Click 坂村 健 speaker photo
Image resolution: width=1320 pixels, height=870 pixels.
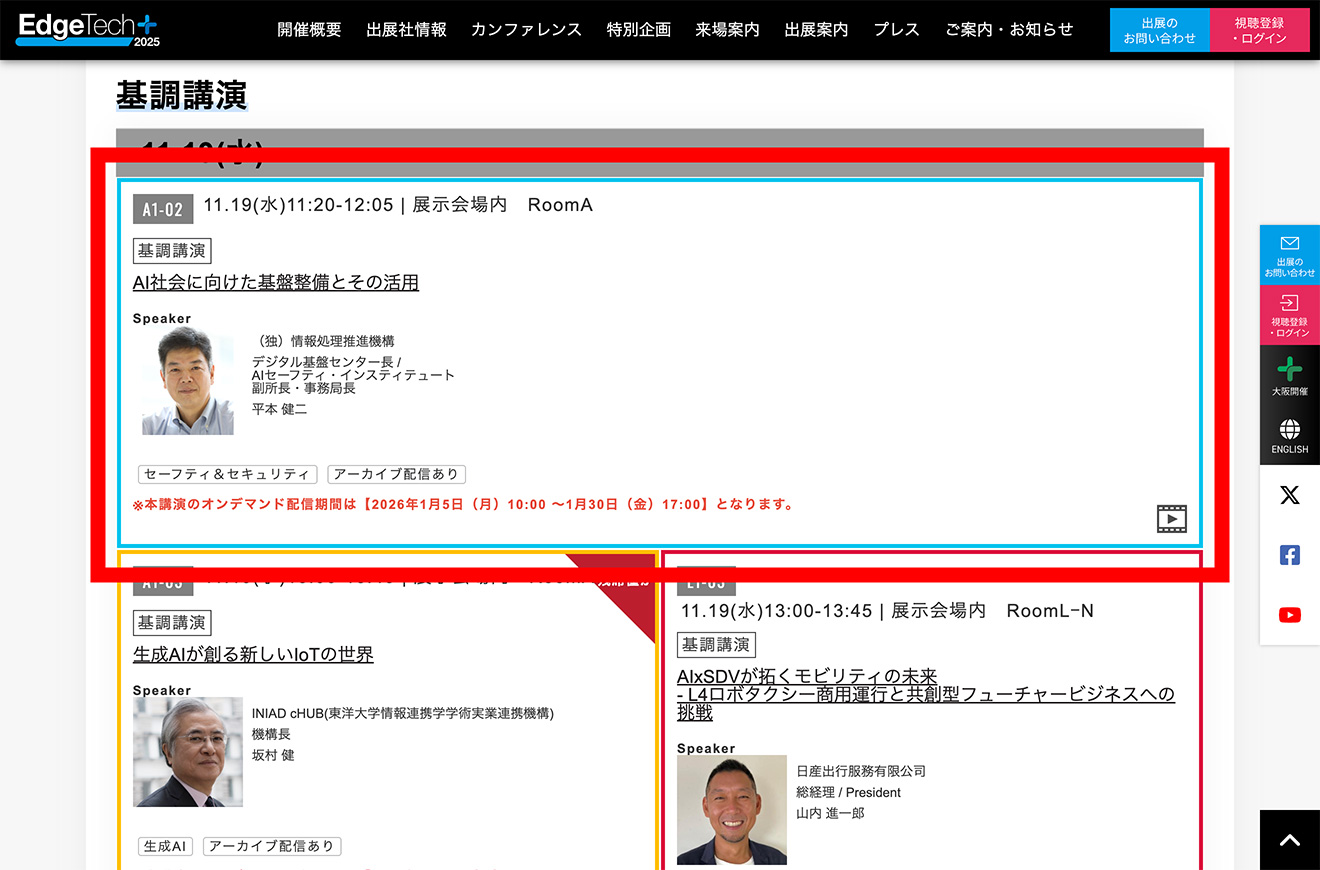(x=188, y=752)
